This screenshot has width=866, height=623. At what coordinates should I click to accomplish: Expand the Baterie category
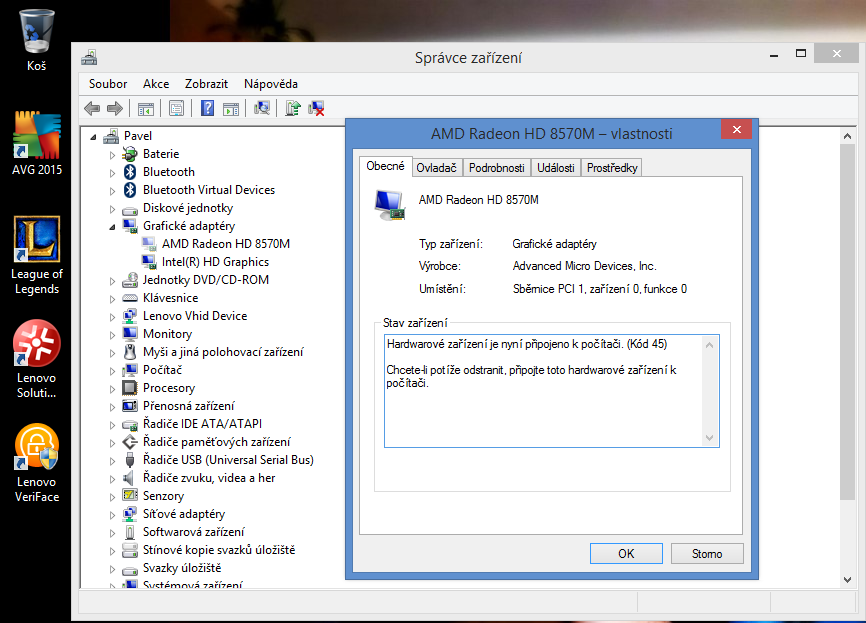(x=112, y=155)
